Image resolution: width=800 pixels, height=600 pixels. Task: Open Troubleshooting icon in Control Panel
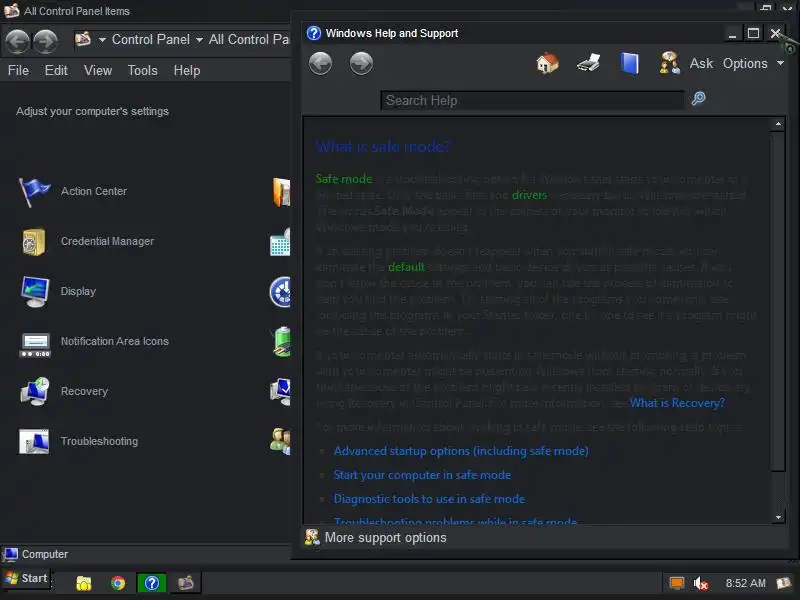(34, 441)
